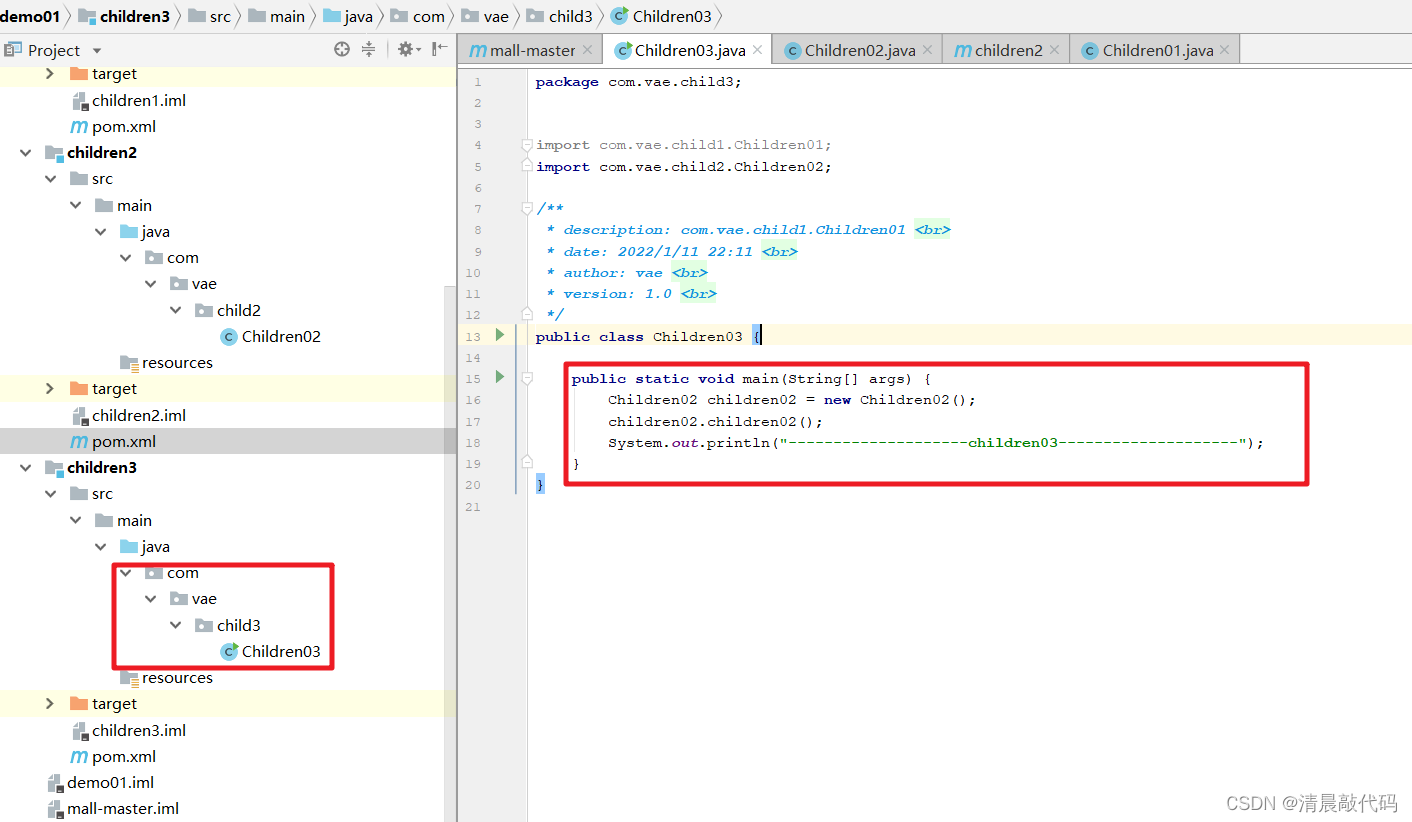The height and width of the screenshot is (822, 1412).
Task: Hide the Project tool window
Action: tap(439, 49)
